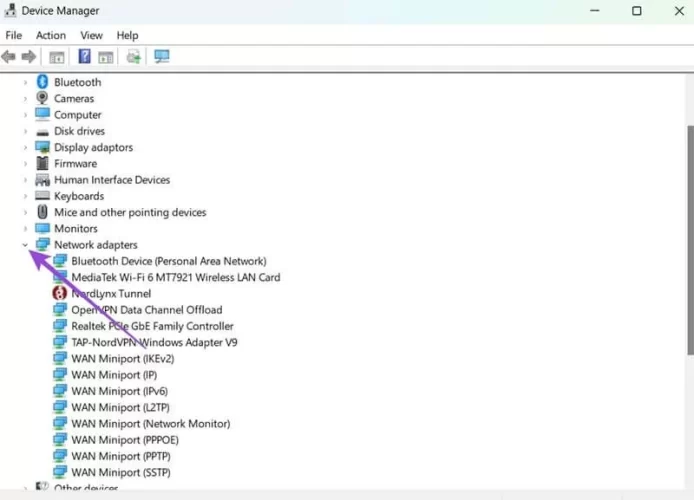Viewport: 694px width, 500px height.
Task: Expand the Keyboards category
Action: tap(25, 197)
